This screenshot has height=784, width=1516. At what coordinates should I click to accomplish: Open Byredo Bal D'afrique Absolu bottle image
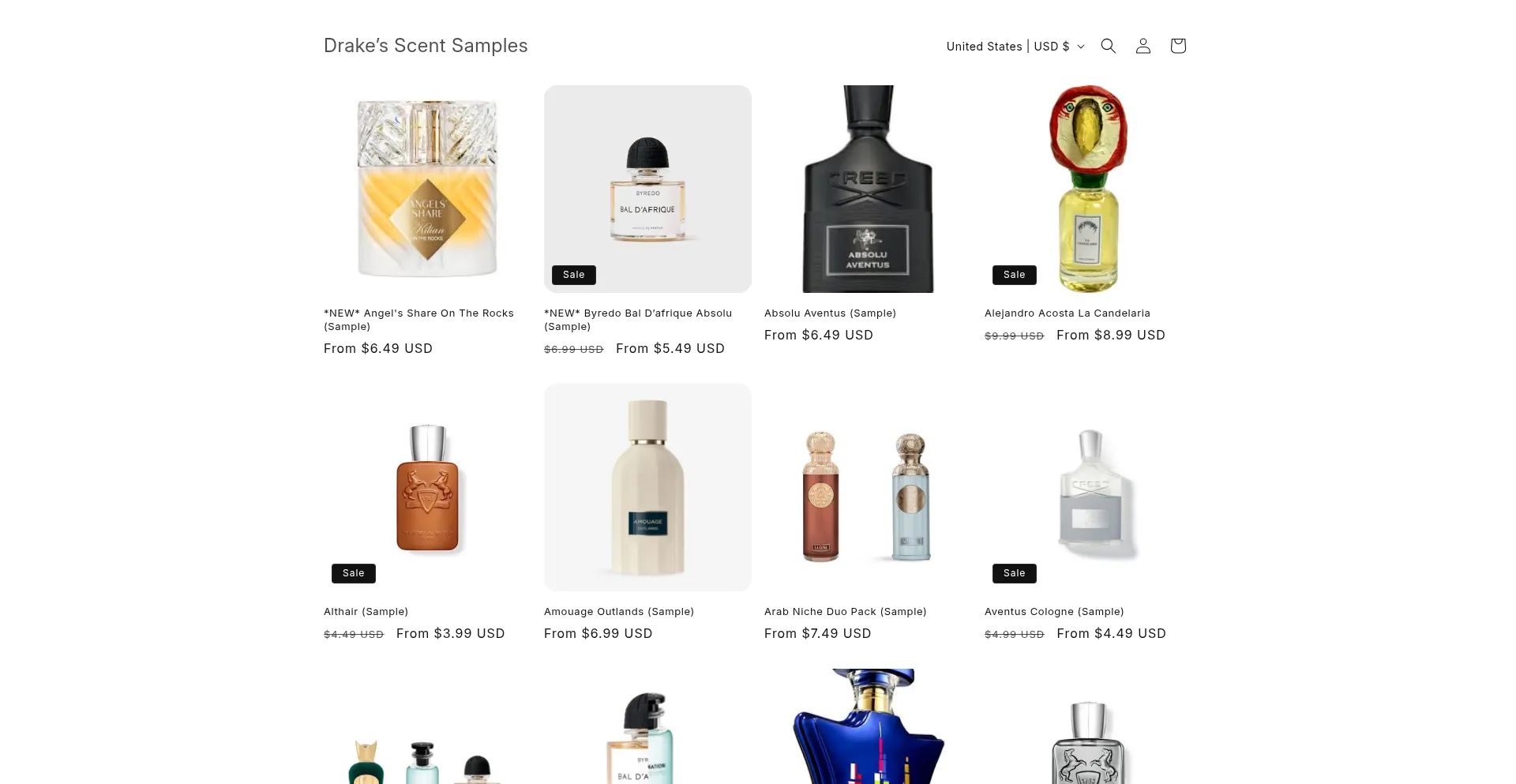(x=647, y=189)
